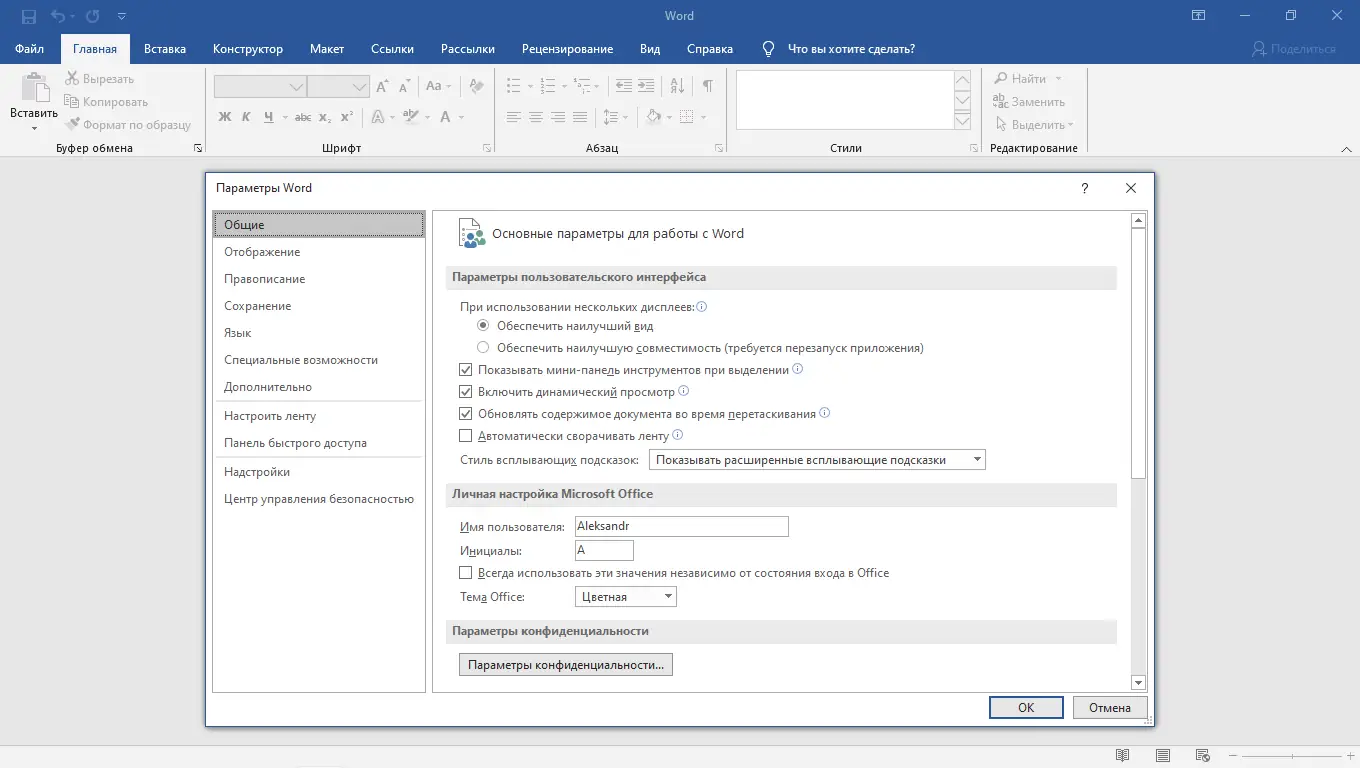Apply italic formatting
The width and height of the screenshot is (1360, 768).
(245, 117)
